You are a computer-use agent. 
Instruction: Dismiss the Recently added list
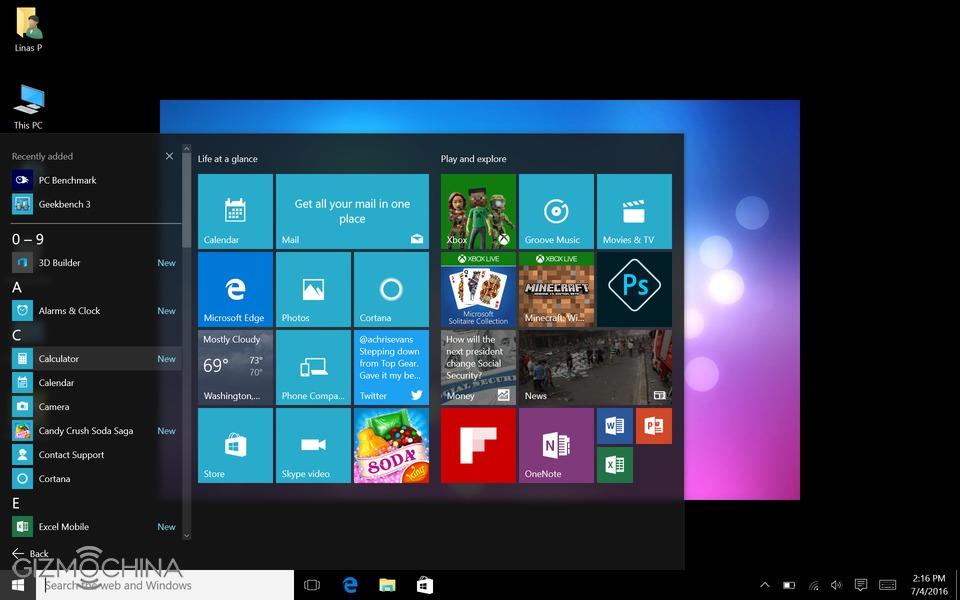pyautogui.click(x=169, y=156)
